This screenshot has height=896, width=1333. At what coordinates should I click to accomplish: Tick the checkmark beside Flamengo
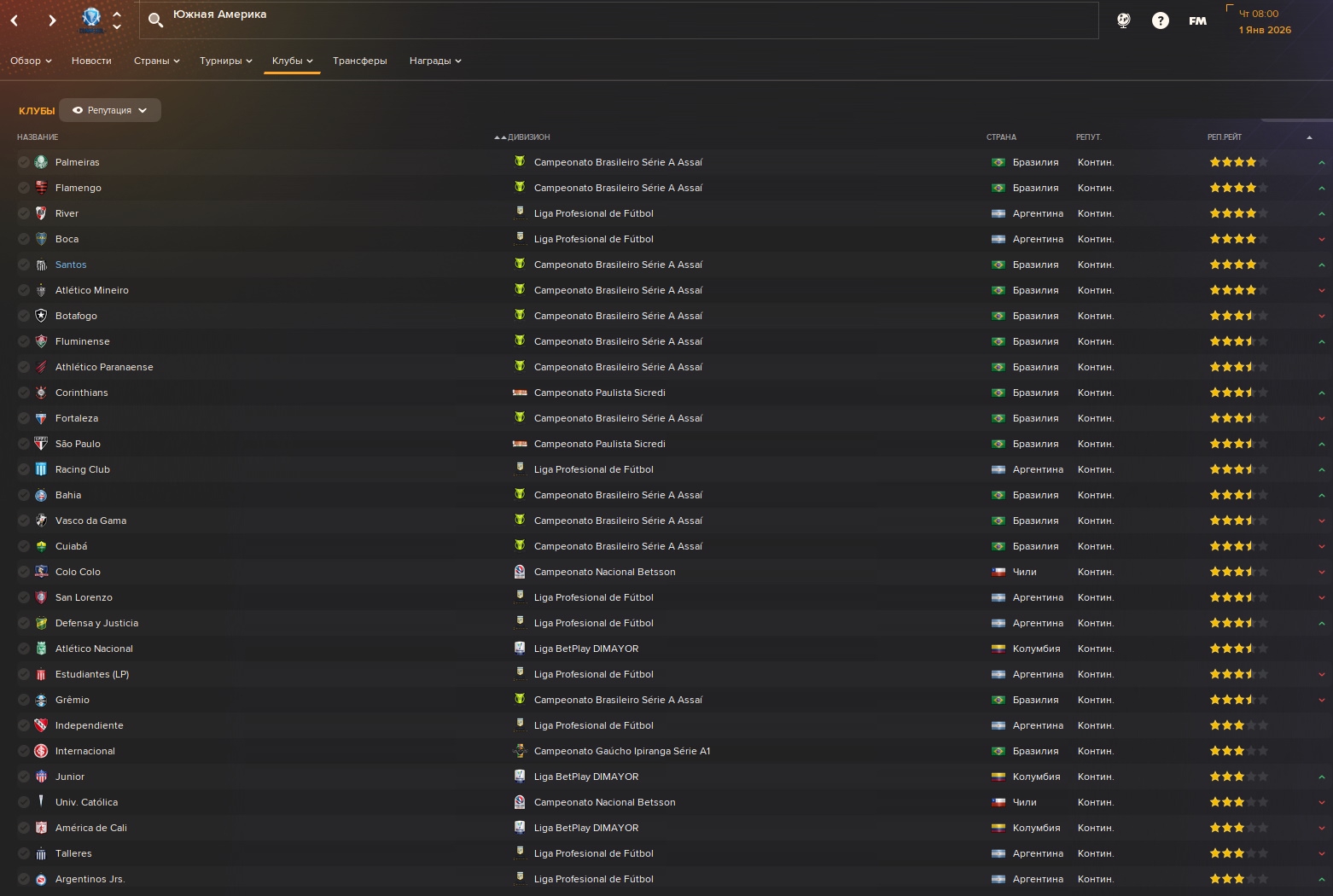tap(24, 188)
